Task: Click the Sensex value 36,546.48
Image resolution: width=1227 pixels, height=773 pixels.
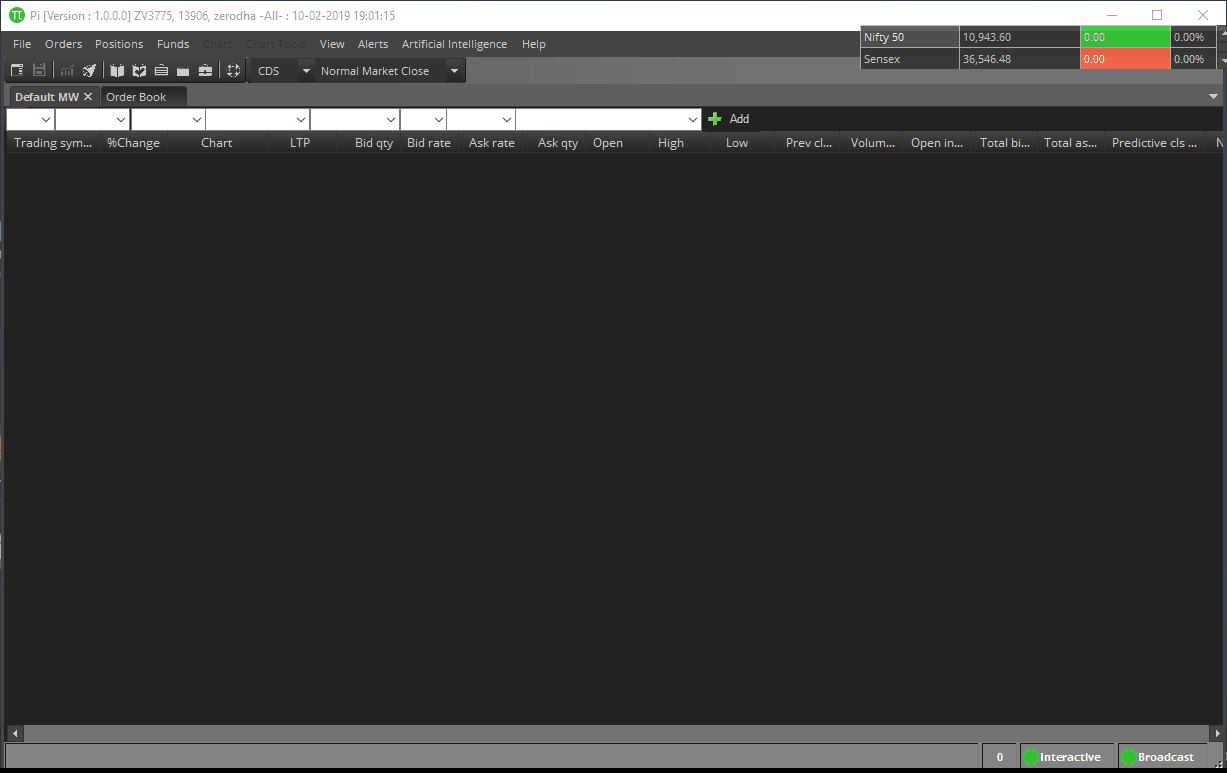Action: click(x=987, y=59)
